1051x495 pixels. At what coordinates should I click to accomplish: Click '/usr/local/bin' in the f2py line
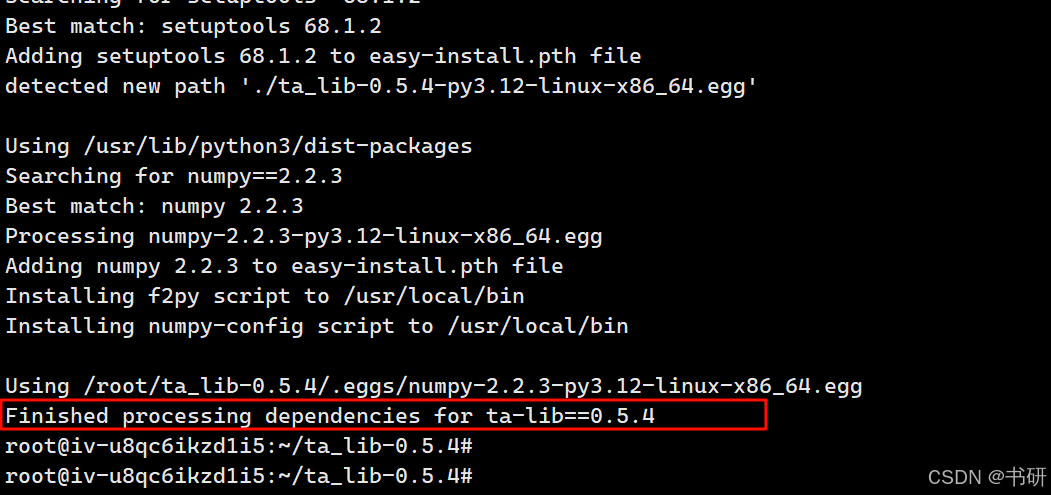[434, 296]
